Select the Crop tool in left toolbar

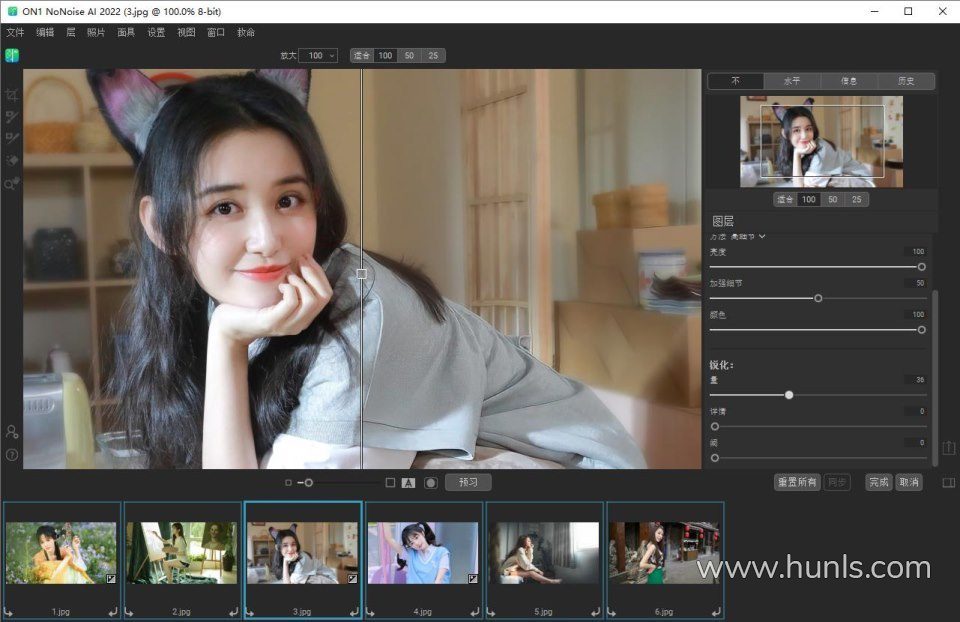point(12,95)
